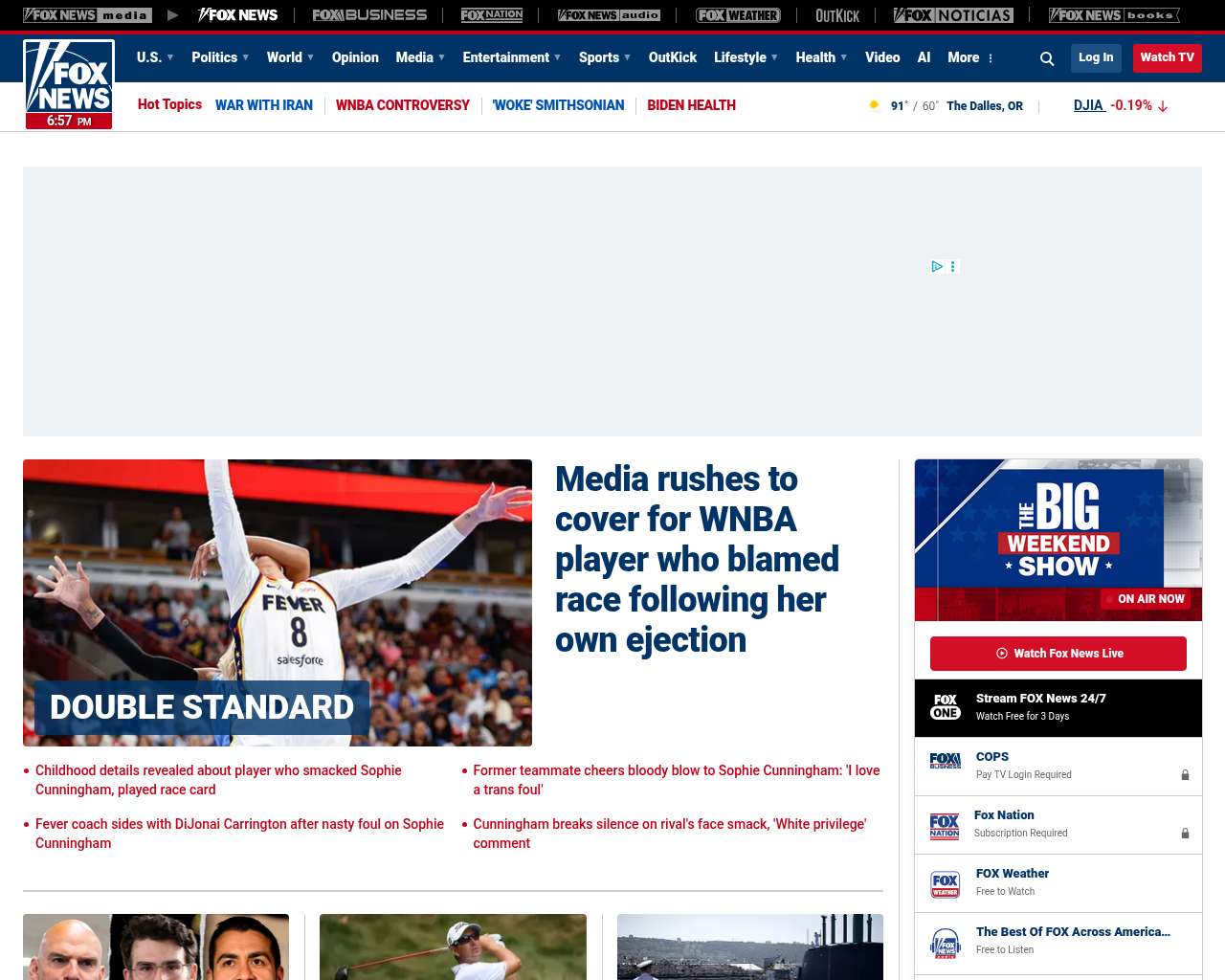Open the search magnifier icon
This screenshot has height=980, width=1225.
coord(1047,58)
